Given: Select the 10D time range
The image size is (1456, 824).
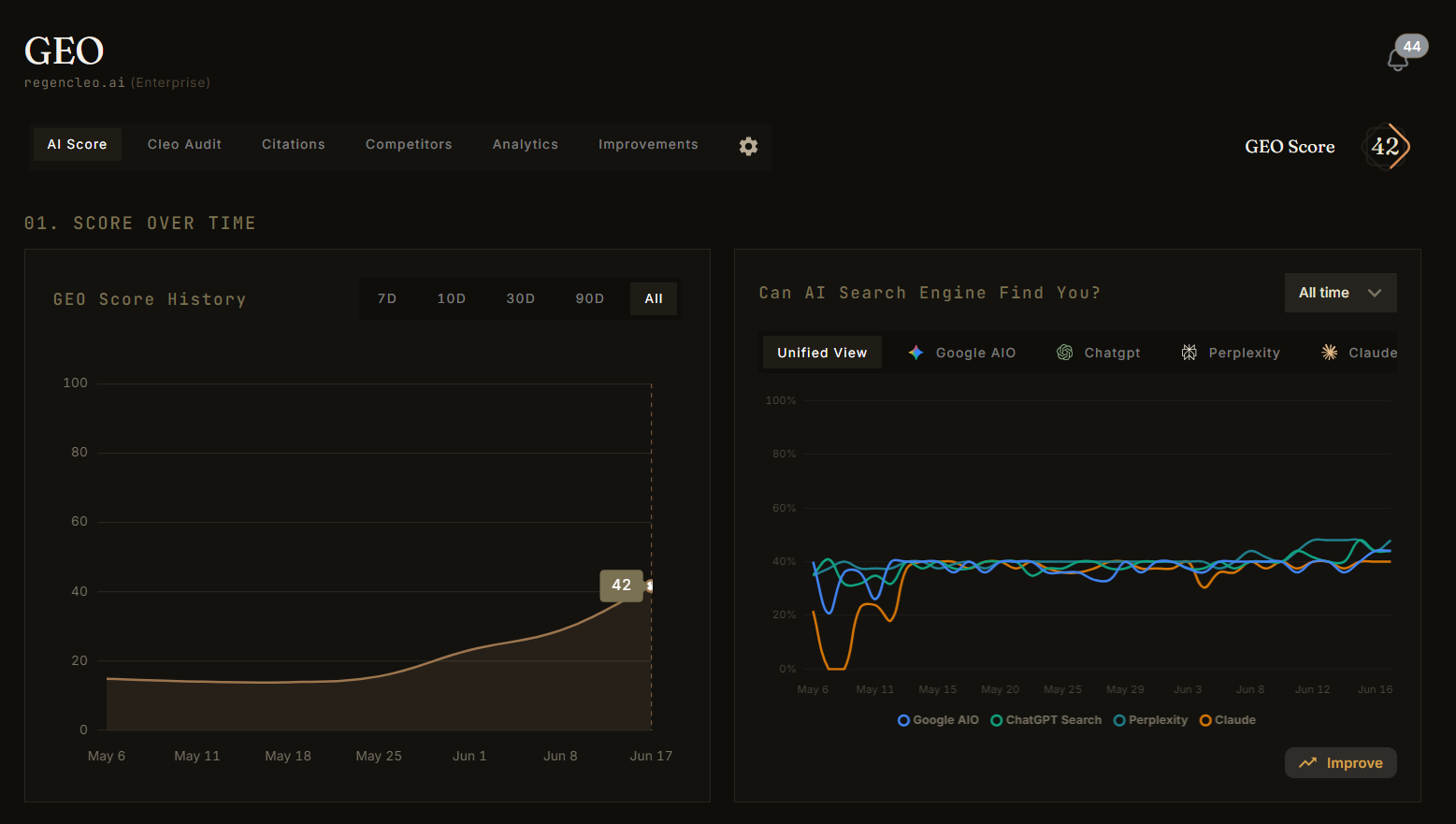Looking at the screenshot, I should [452, 298].
